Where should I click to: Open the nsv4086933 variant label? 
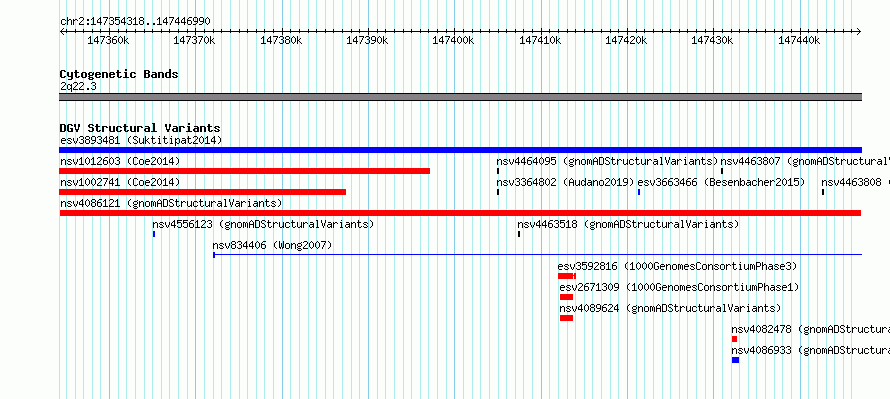tap(811, 350)
